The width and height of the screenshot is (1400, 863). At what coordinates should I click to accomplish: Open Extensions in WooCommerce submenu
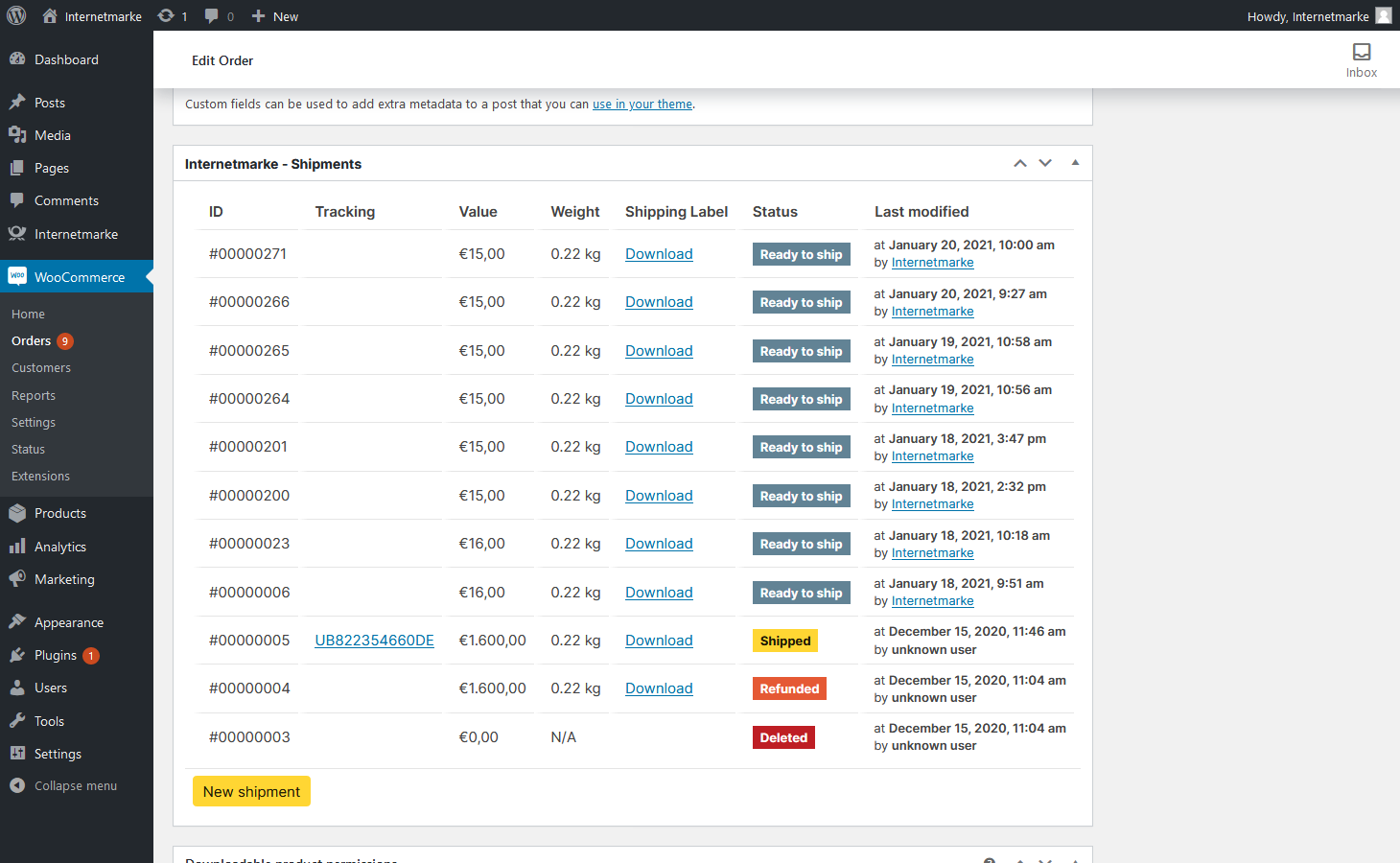coord(40,477)
